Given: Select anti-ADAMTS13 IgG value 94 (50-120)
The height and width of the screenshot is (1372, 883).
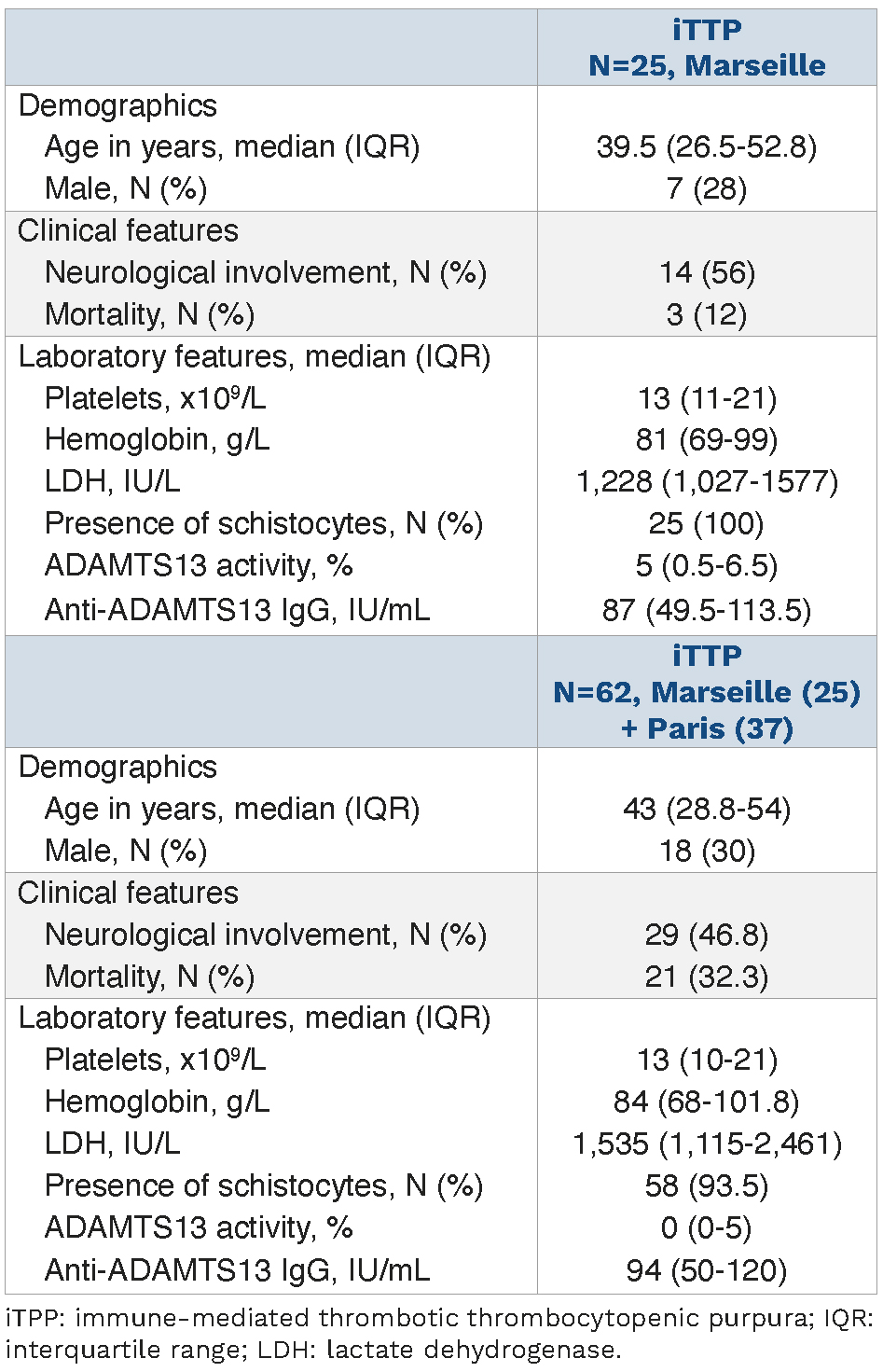Looking at the screenshot, I should point(707,1269).
